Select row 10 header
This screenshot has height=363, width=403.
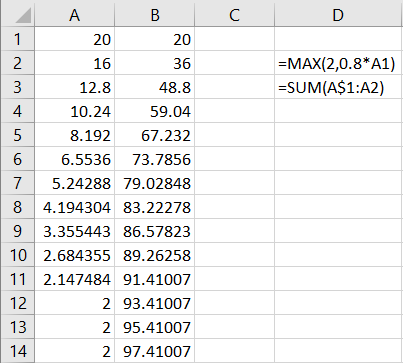[x=17, y=255]
